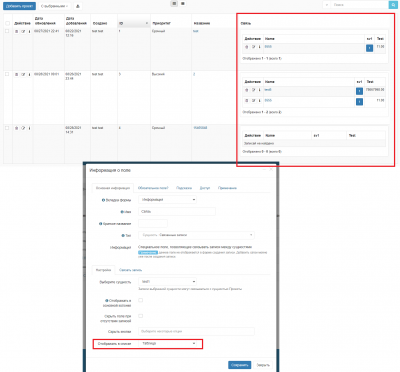Switch to 'Доступ' tab
This screenshot has height=372, width=400.
(205, 188)
